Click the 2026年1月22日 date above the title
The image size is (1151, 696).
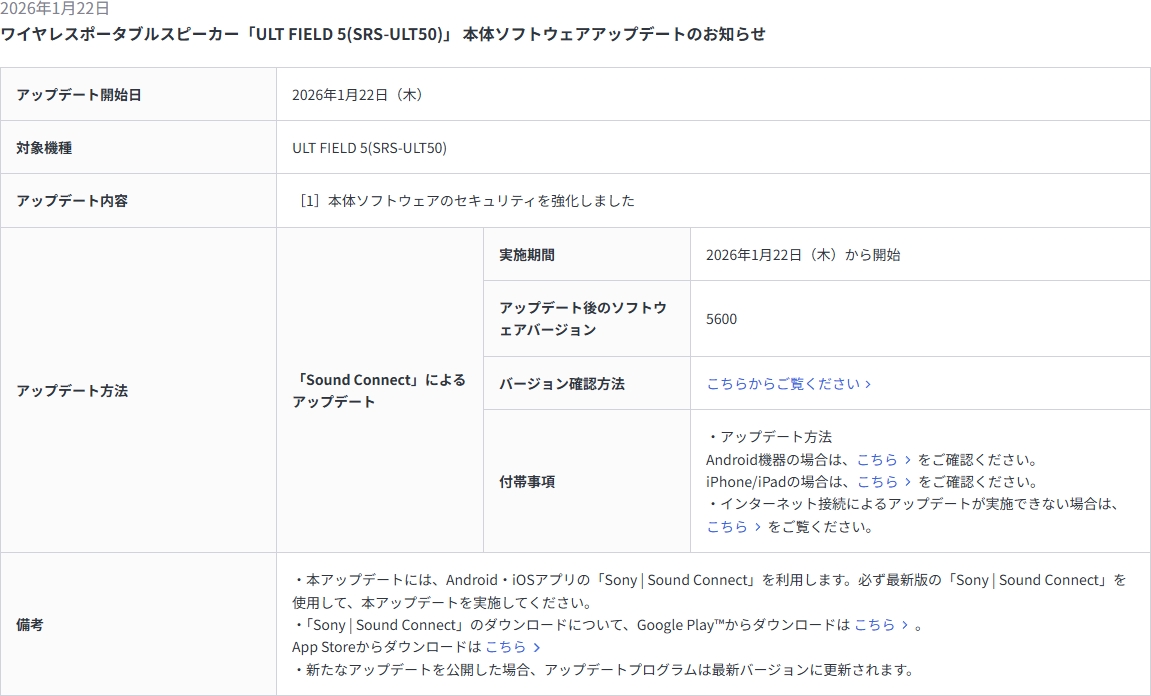click(x=55, y=9)
